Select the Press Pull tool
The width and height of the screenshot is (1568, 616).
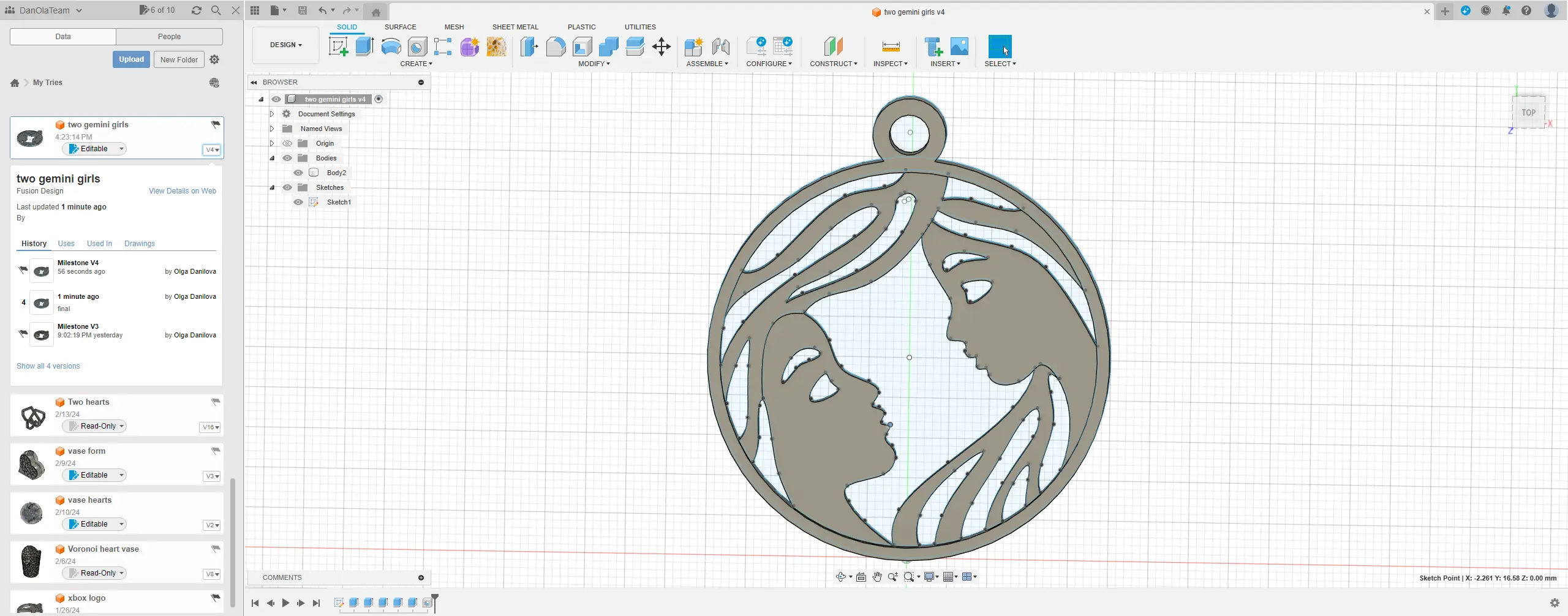(529, 47)
